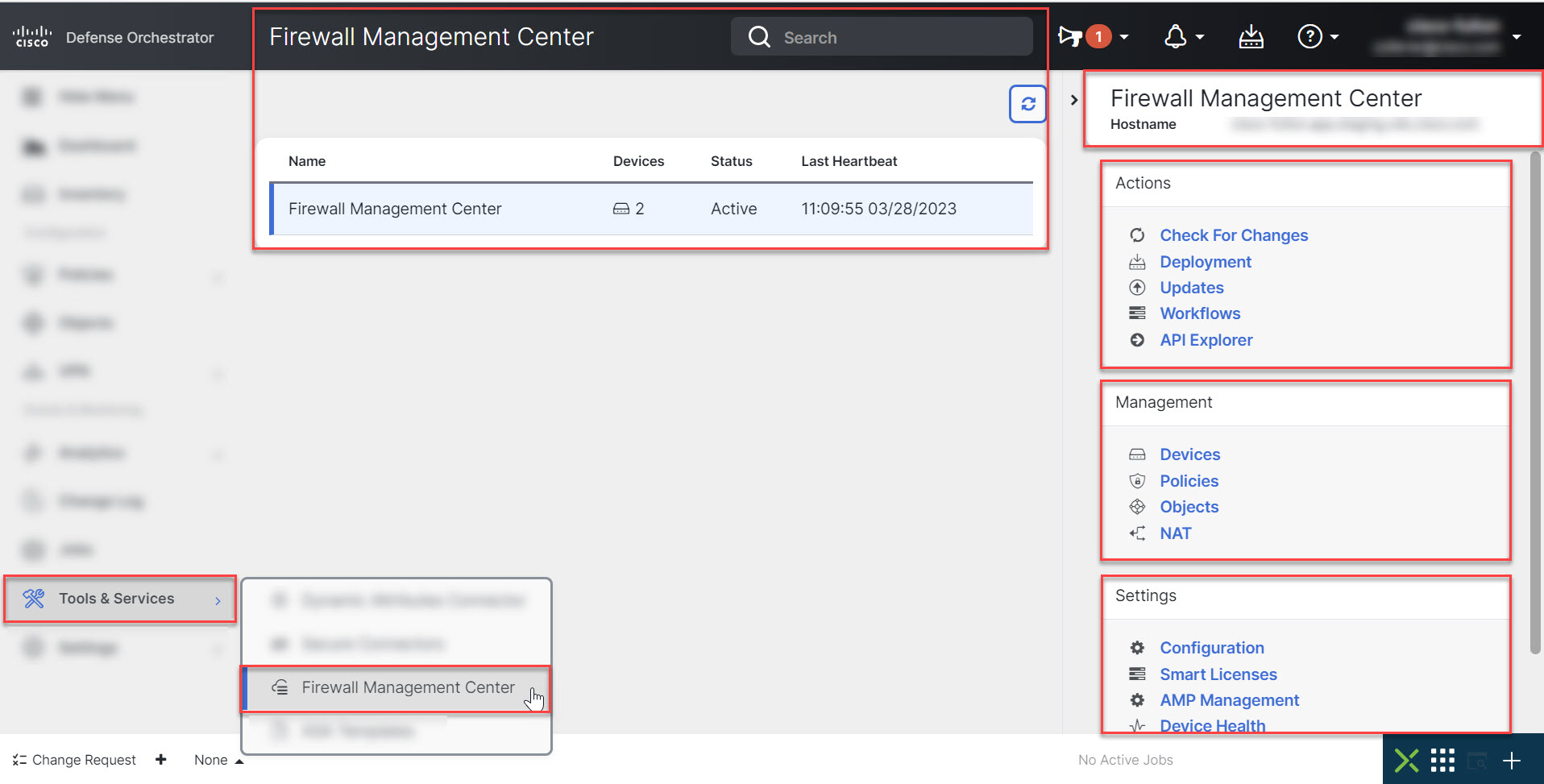
Task: Open the announcements megaphone icon
Action: 1070,35
